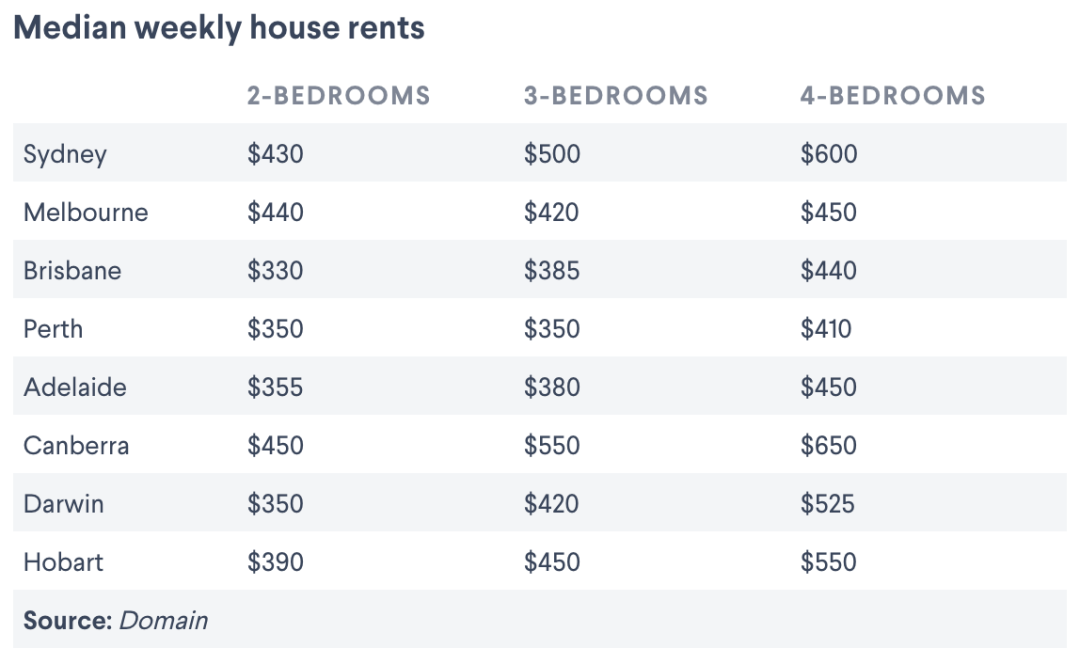
Task: Click the Perth row label
Action: tap(53, 329)
